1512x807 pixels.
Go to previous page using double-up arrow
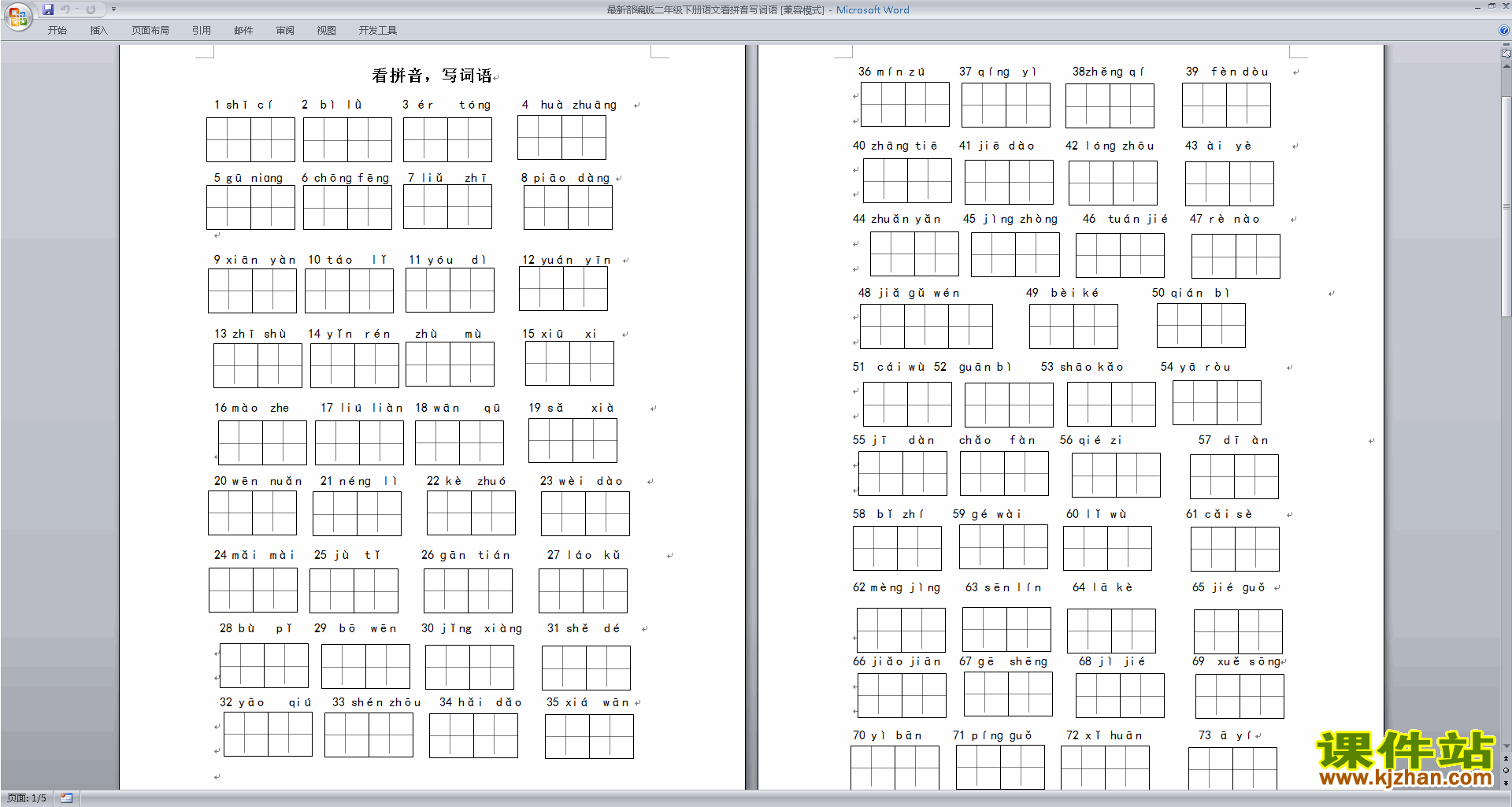(1506, 759)
